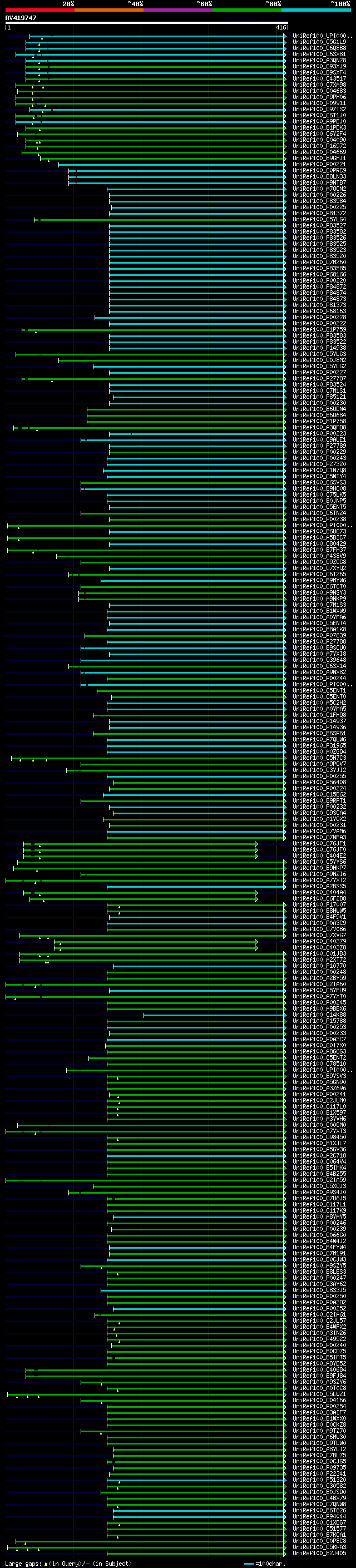Click the purple ~60% identity legend segment
Screen dimensions: 356x1568
[177, 10]
